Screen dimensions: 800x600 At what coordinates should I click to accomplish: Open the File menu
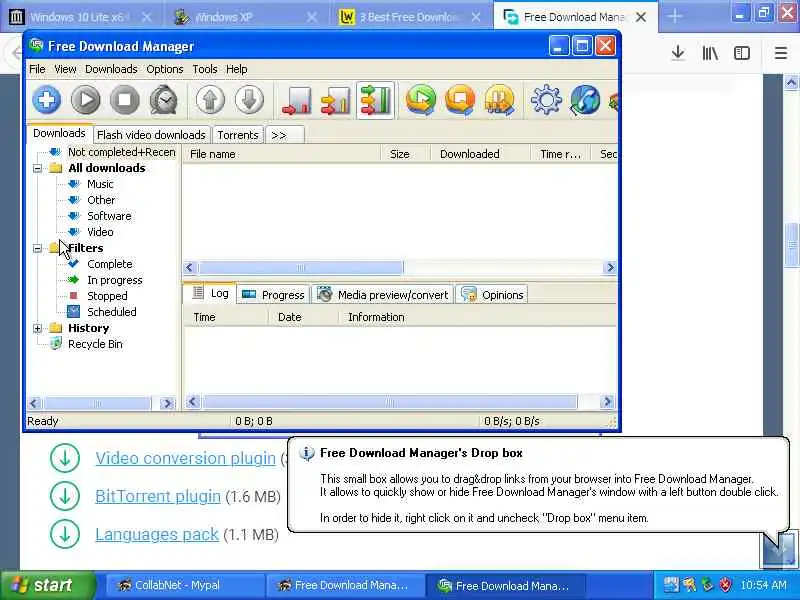(37, 69)
